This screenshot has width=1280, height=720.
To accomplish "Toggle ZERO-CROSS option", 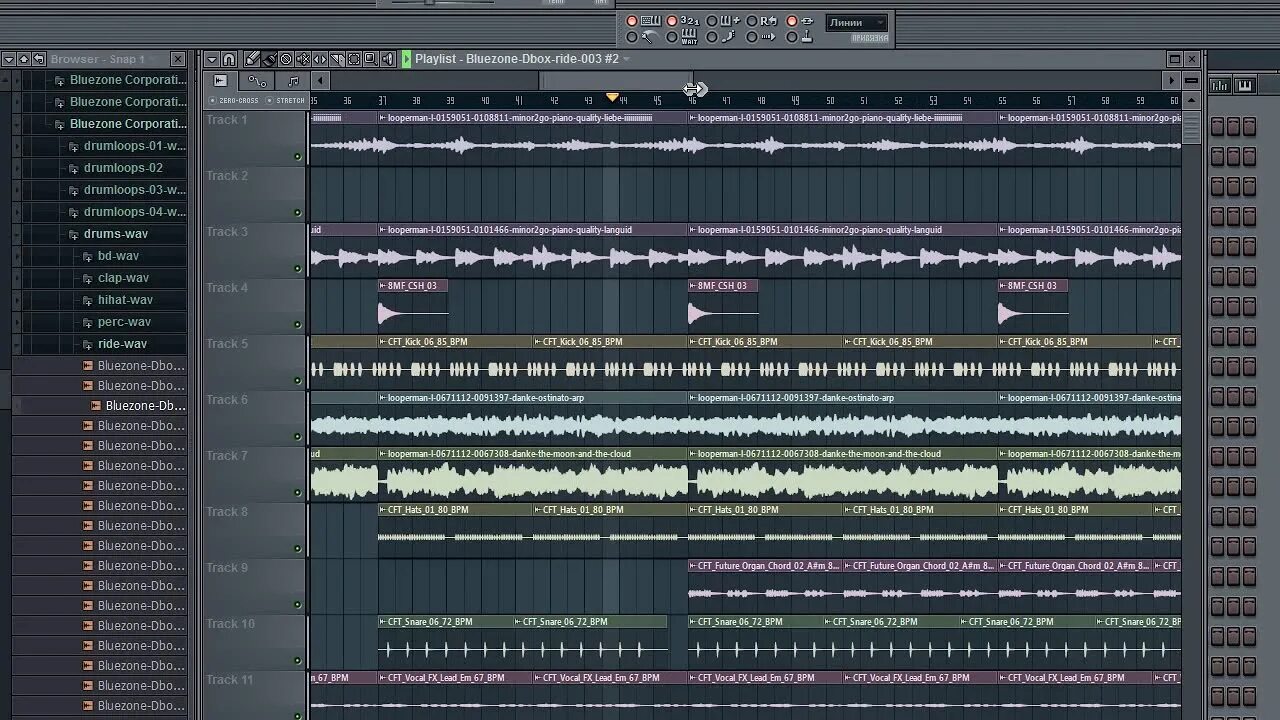I will [x=234, y=100].
